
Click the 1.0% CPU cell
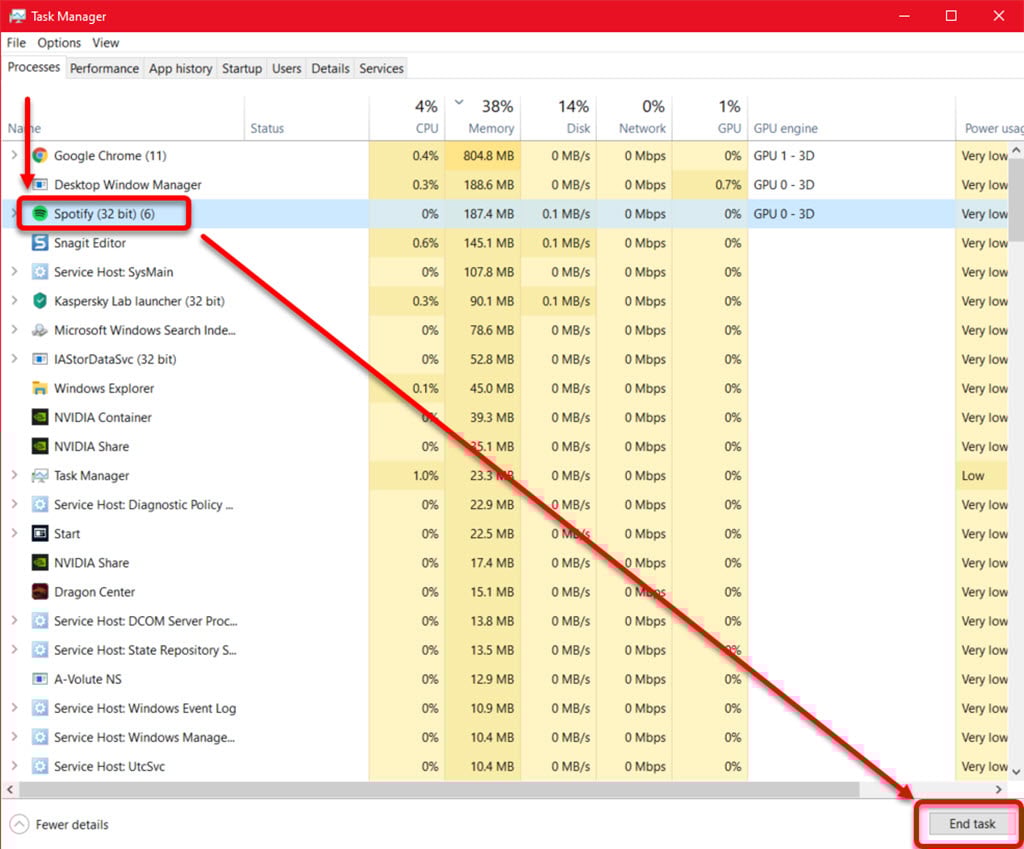[407, 475]
